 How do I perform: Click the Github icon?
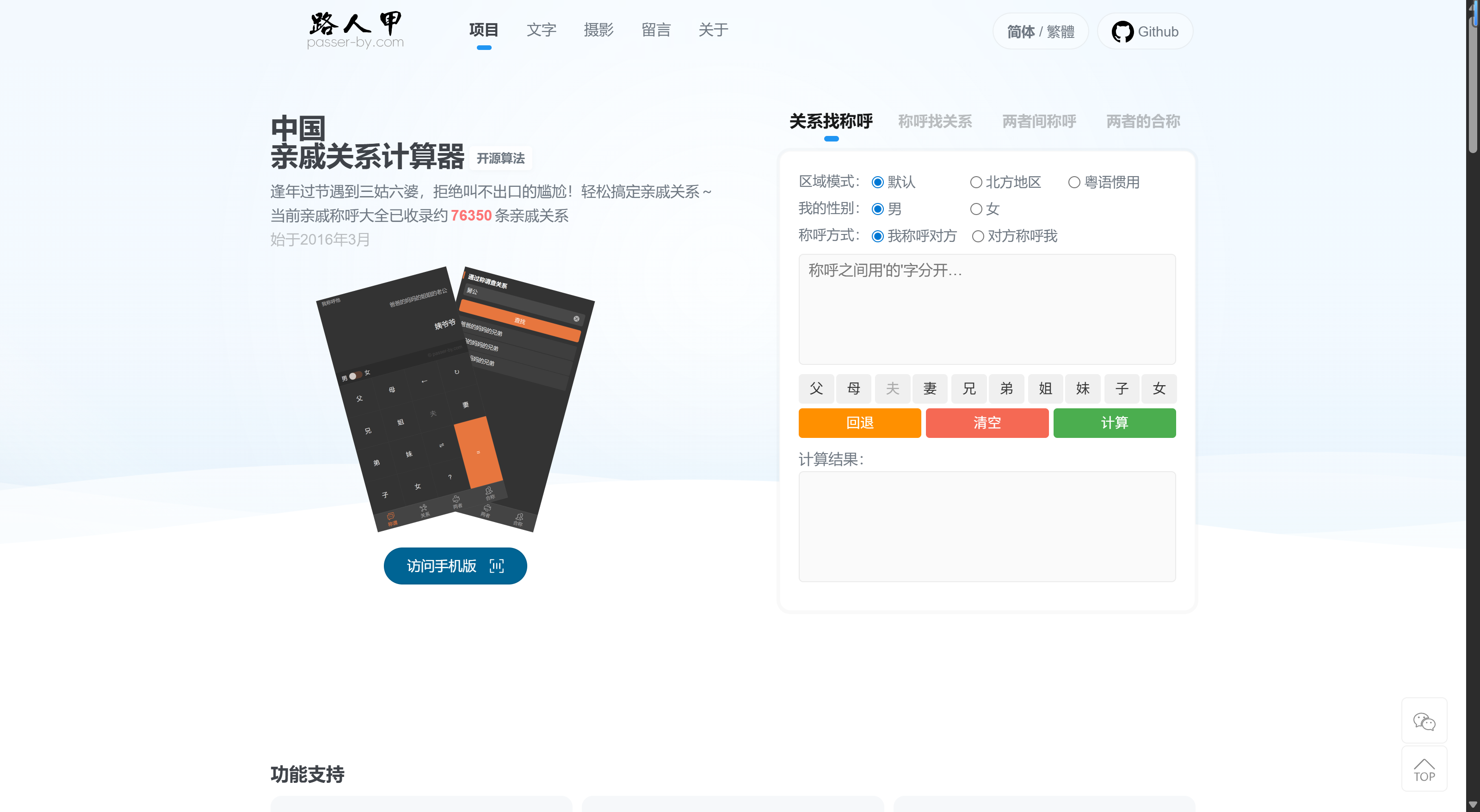(1122, 31)
